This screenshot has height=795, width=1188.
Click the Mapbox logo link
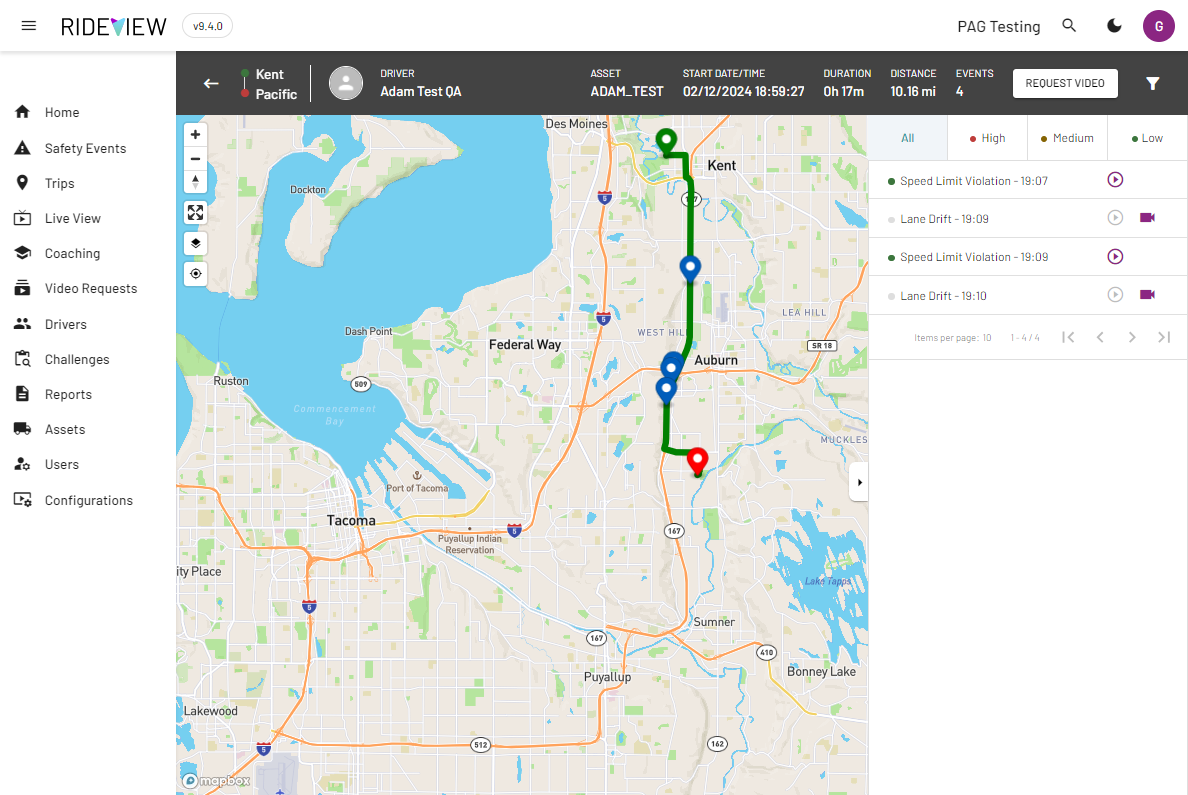[x=217, y=781]
